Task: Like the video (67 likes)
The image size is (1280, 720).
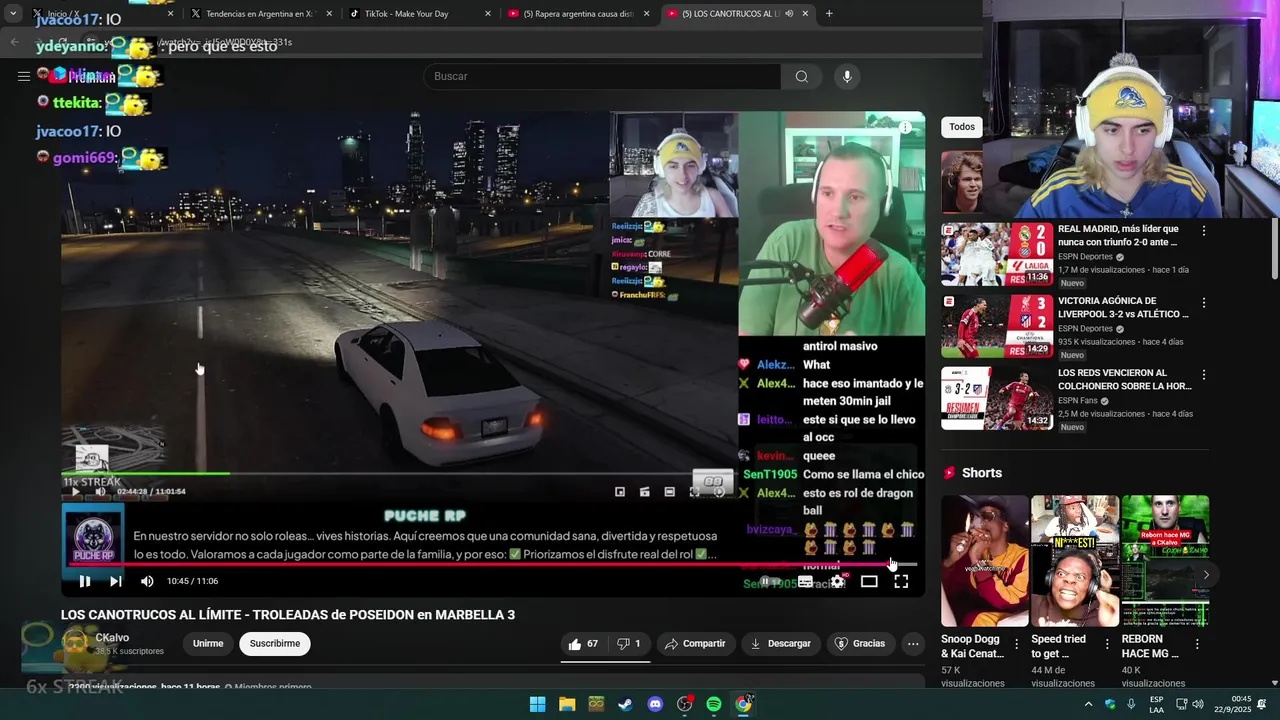Action: point(583,644)
